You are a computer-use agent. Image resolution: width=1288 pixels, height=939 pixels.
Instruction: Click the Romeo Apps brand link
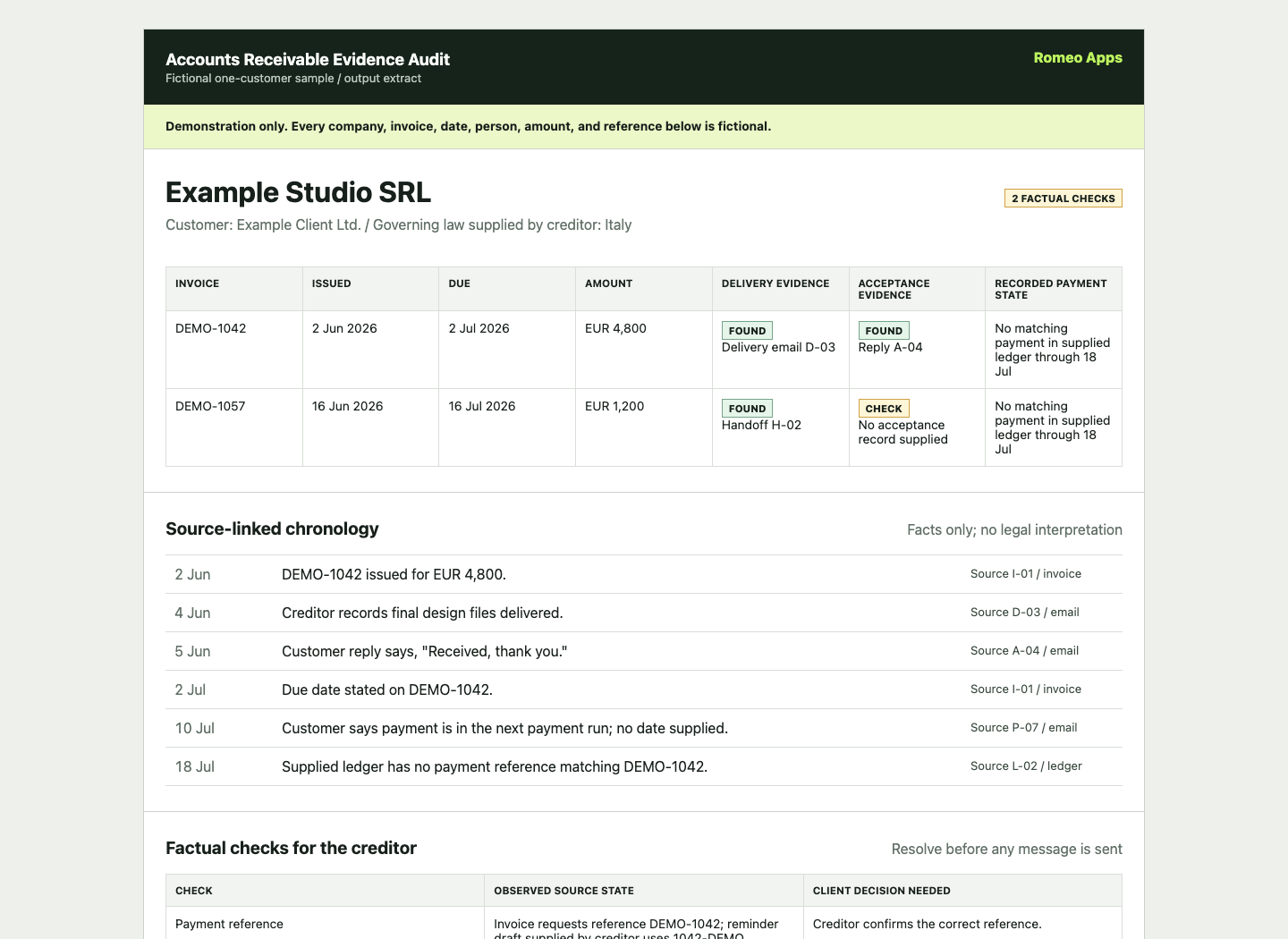tap(1078, 58)
